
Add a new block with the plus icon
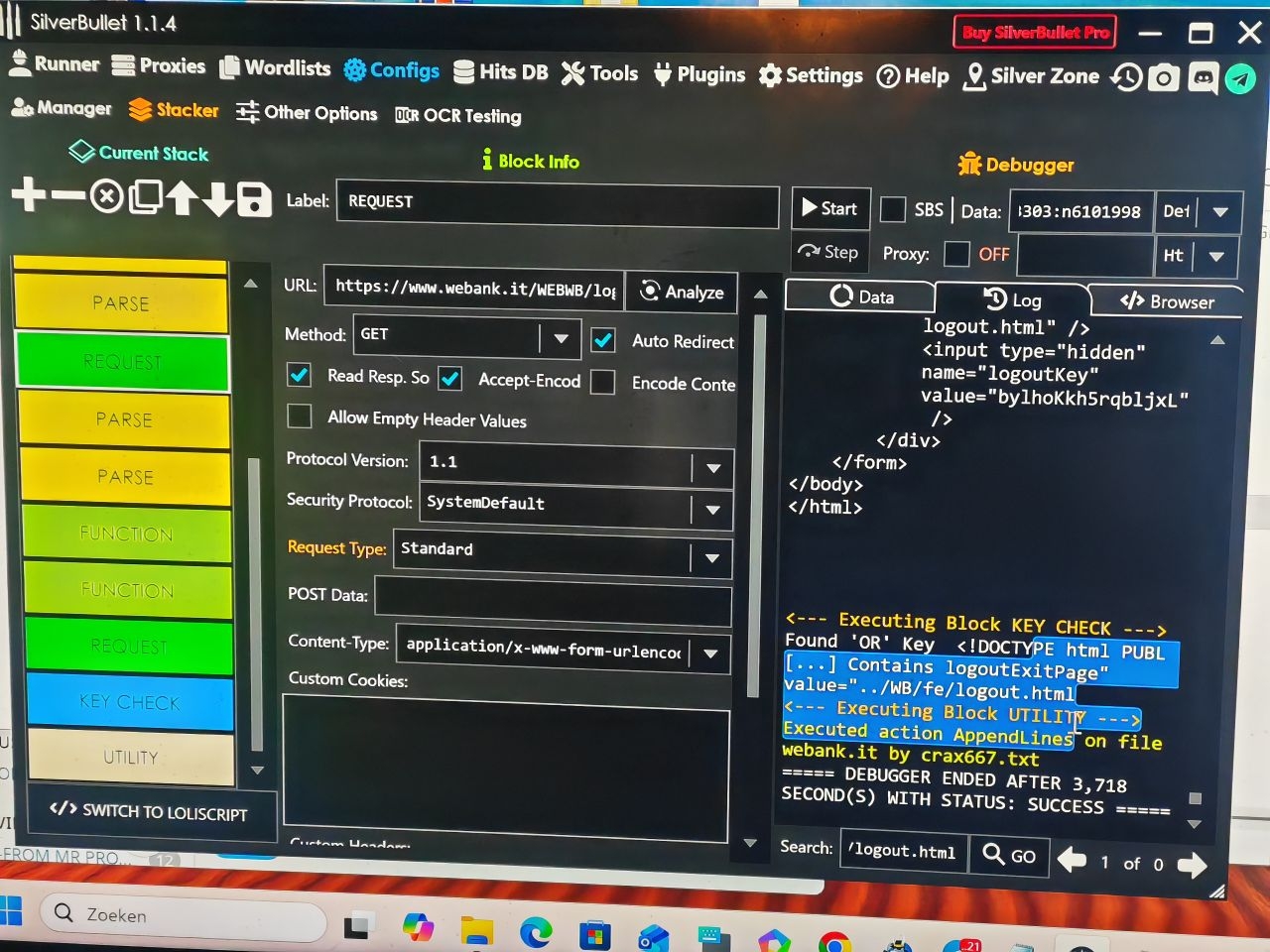click(x=29, y=194)
